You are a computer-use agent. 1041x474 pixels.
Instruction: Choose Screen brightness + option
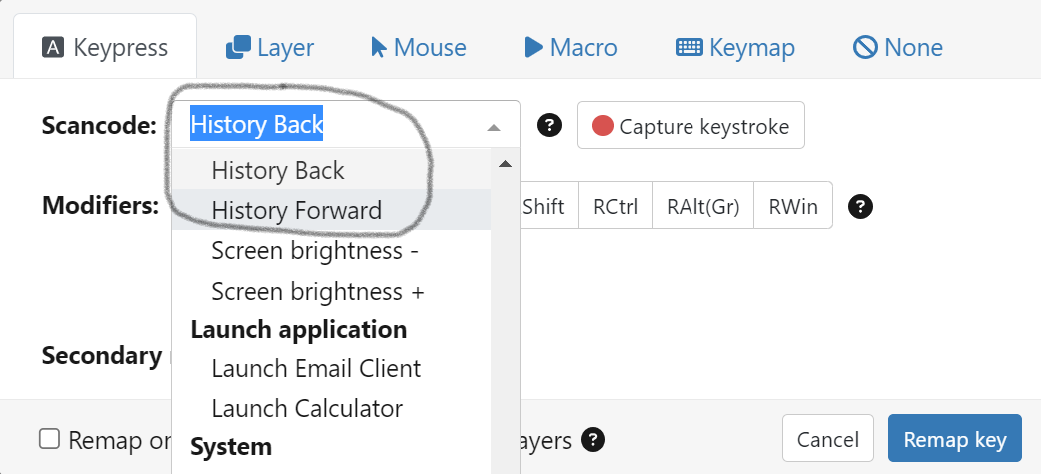[x=318, y=291]
